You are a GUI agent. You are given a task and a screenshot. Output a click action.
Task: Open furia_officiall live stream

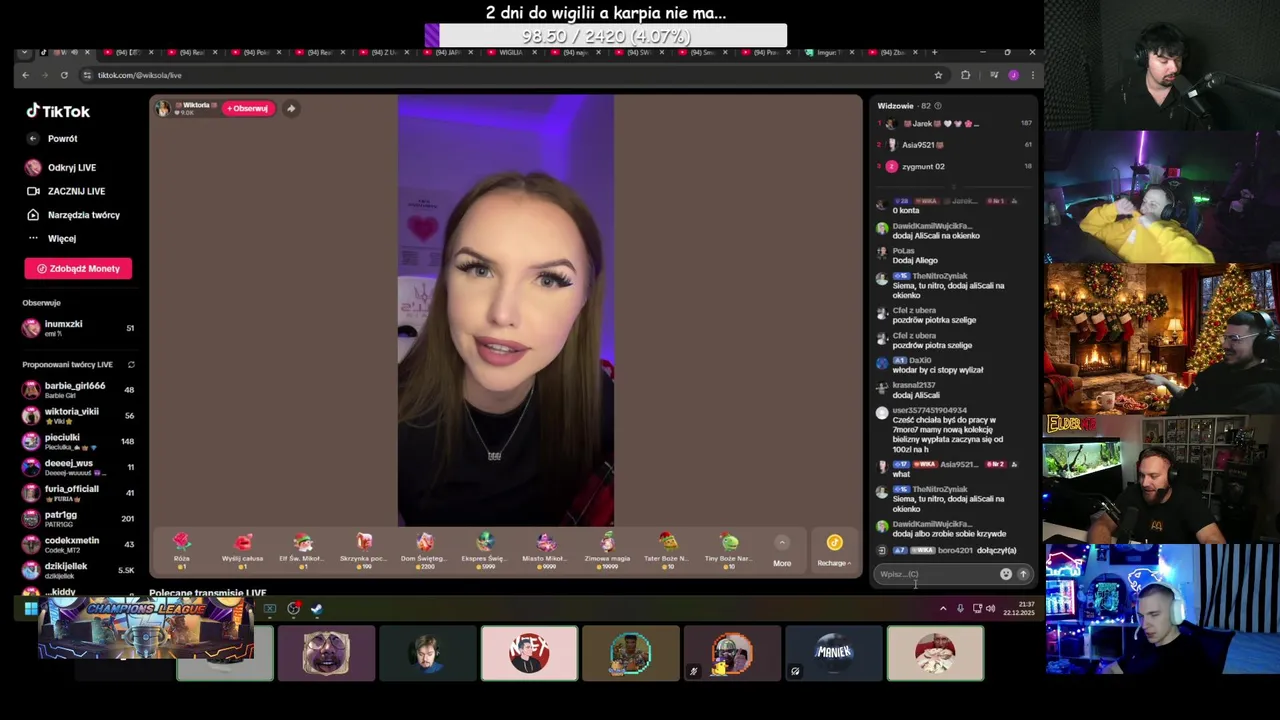78,493
